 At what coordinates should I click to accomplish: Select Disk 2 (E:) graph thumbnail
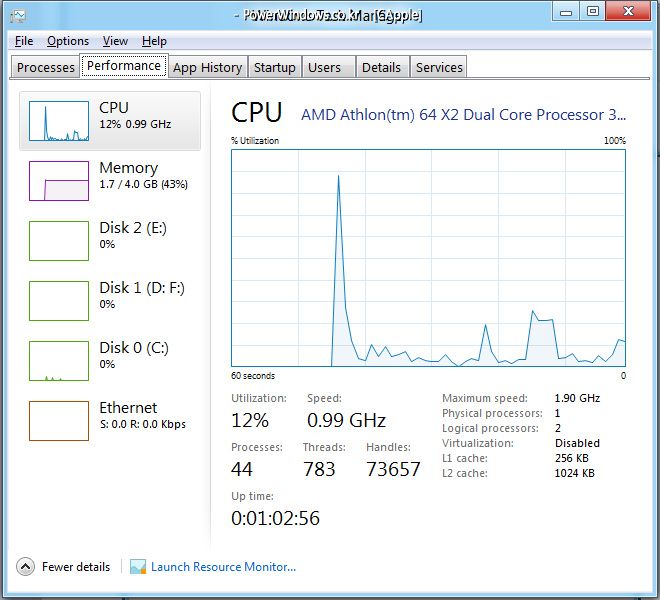click(59, 241)
